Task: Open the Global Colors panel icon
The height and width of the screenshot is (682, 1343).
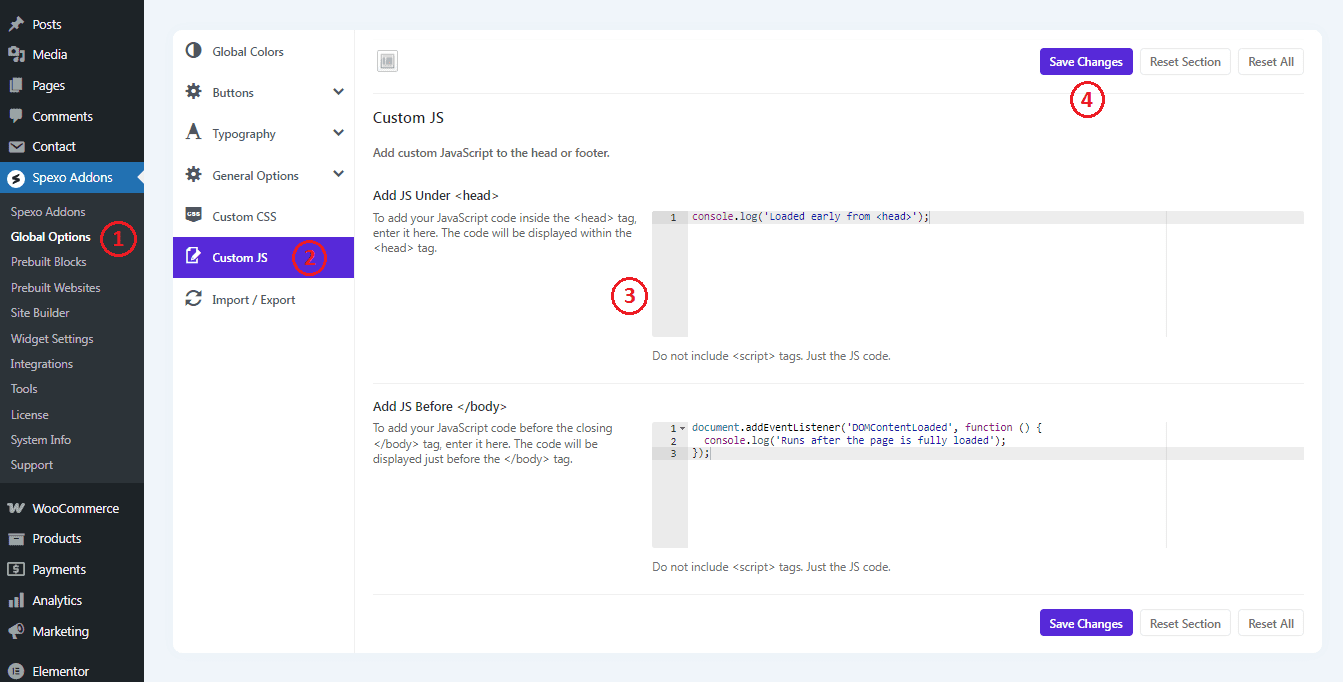Action: pos(194,51)
